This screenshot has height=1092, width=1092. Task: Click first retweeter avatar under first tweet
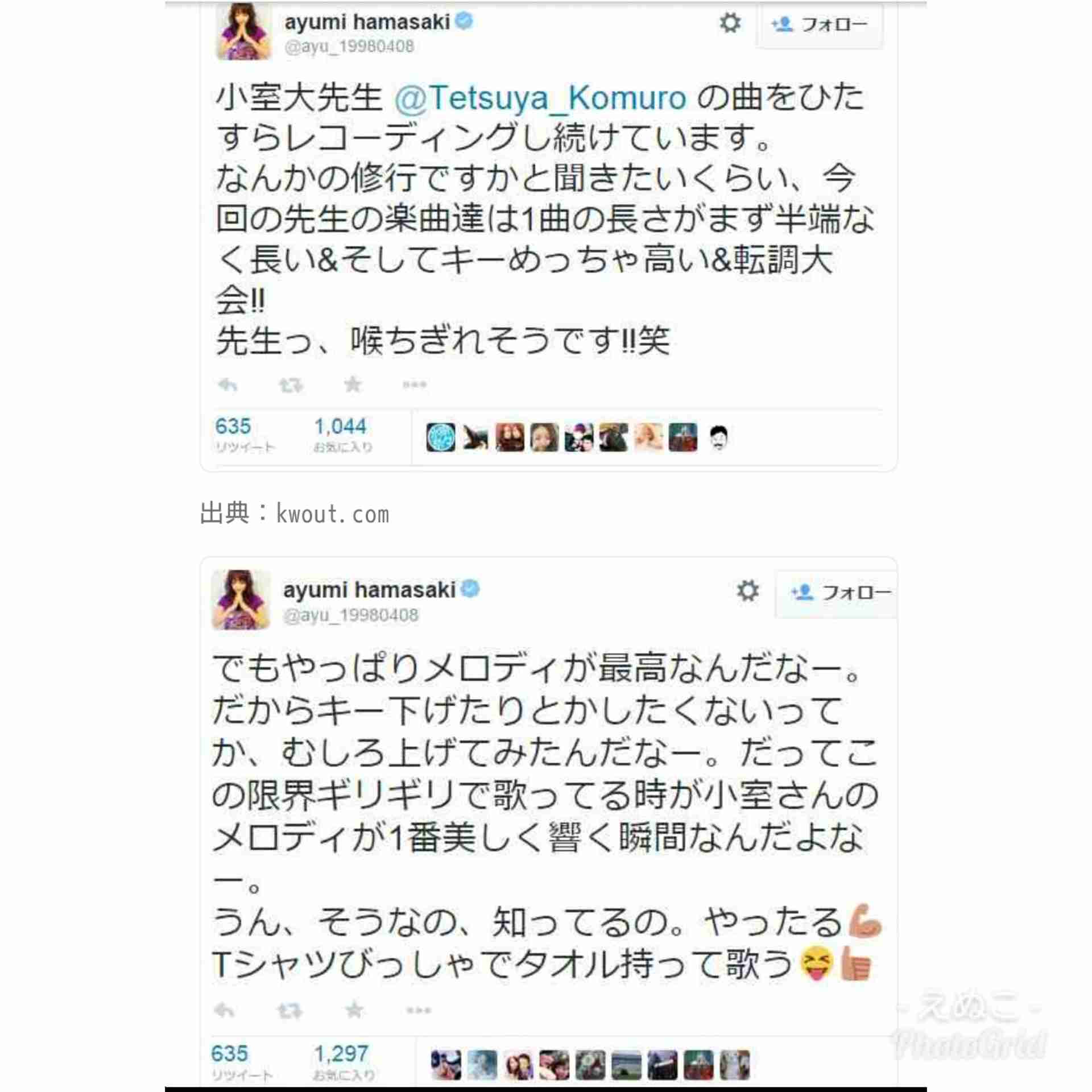click(x=441, y=437)
